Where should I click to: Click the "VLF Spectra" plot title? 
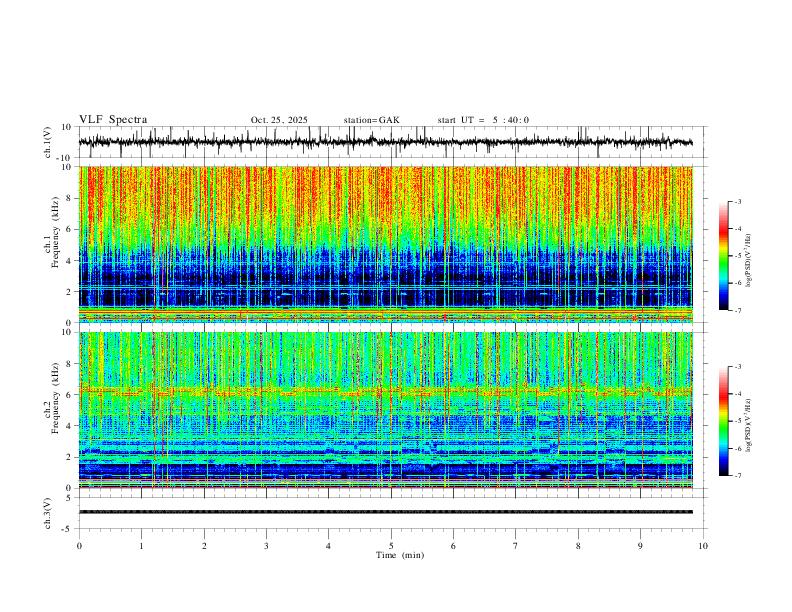click(113, 120)
